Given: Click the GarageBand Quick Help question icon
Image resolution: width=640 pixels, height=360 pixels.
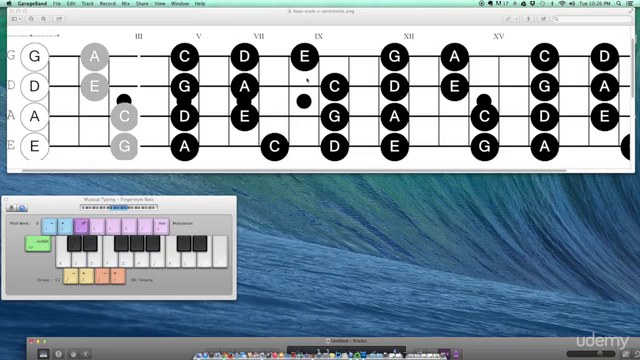Looking at the screenshot, I should (x=58, y=354).
